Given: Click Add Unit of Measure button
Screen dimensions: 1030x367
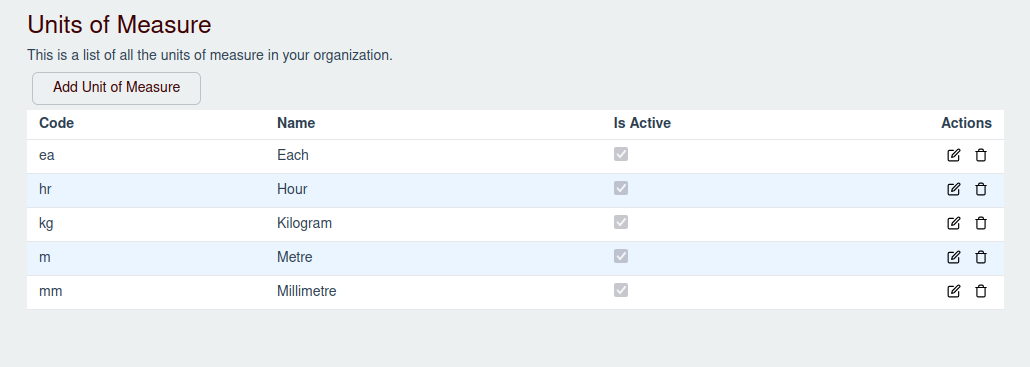Looking at the screenshot, I should pos(116,88).
